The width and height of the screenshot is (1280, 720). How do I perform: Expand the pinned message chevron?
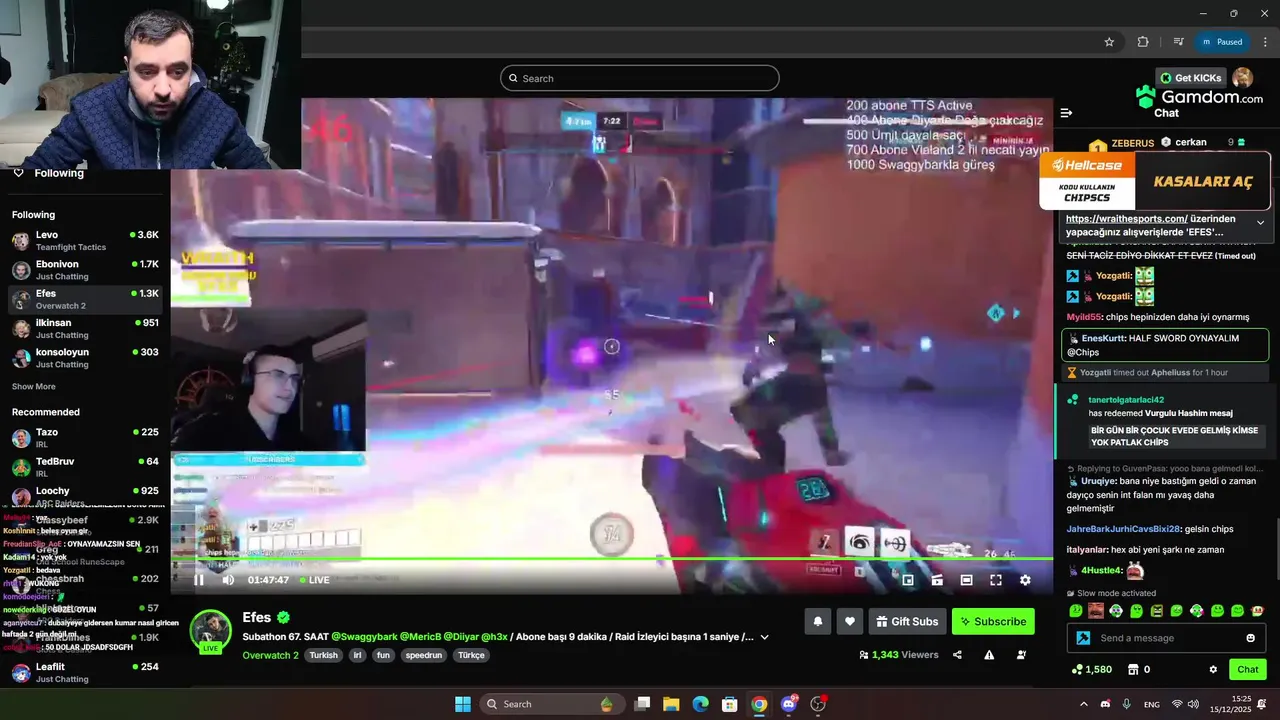(x=1260, y=223)
